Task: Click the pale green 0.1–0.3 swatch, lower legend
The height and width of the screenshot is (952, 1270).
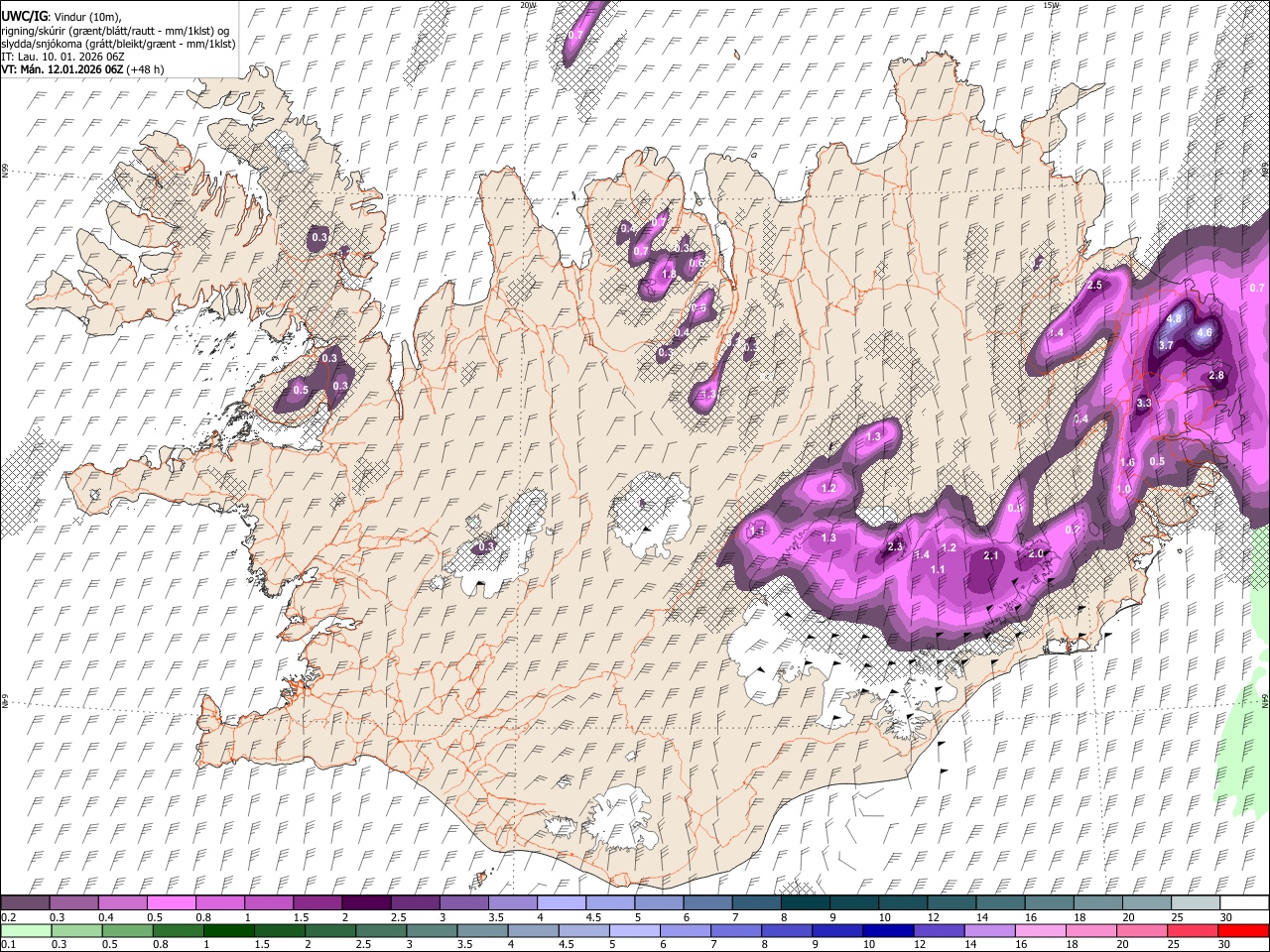Action: pyautogui.click(x=26, y=930)
